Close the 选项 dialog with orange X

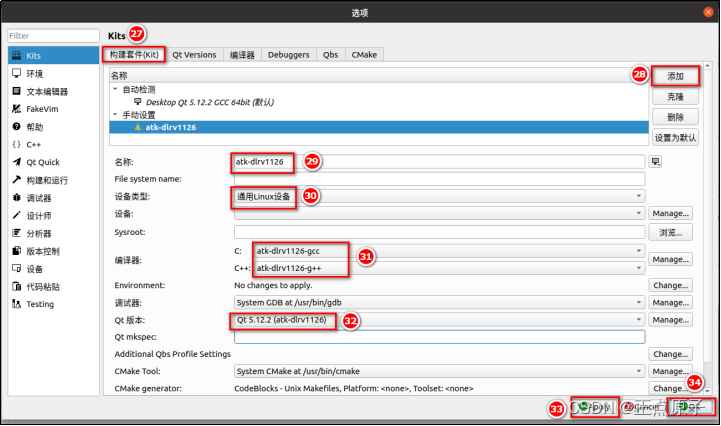click(x=708, y=12)
